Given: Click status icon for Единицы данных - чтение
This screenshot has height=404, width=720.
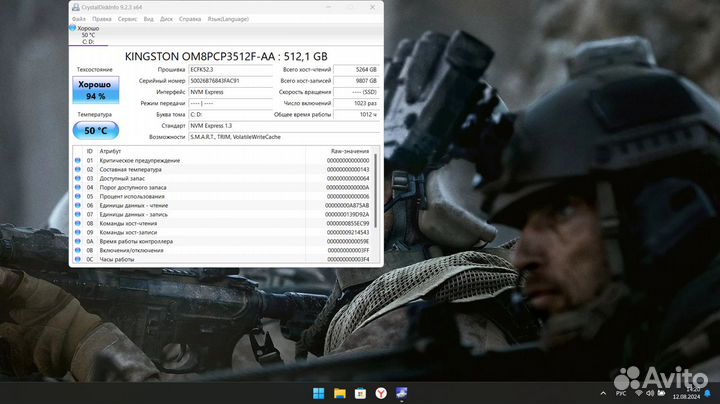Looking at the screenshot, I should [x=78, y=205].
